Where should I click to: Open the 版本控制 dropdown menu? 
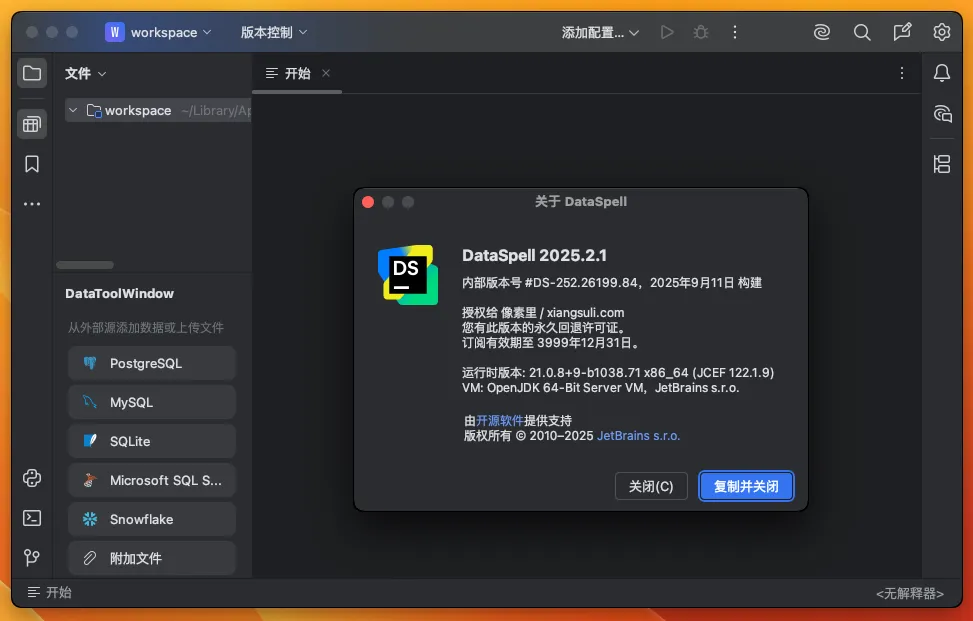point(274,32)
